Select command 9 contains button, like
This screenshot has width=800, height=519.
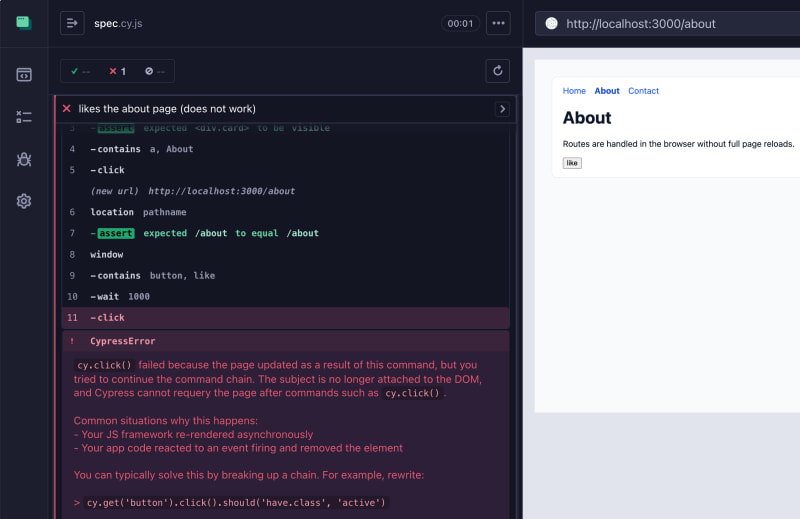(286, 275)
